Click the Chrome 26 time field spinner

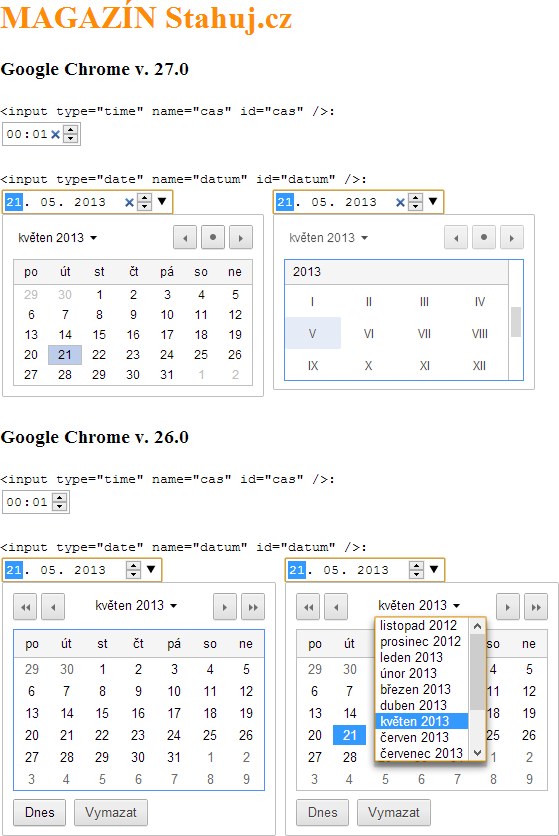tap(59, 502)
